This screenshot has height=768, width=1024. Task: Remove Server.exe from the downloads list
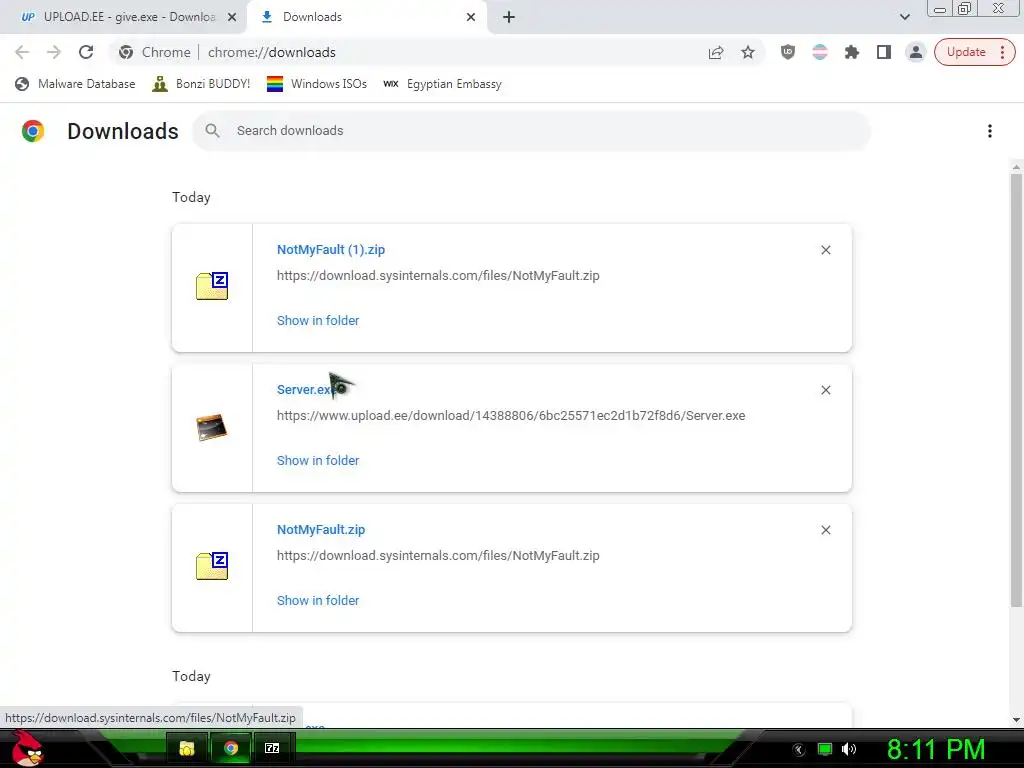(825, 390)
